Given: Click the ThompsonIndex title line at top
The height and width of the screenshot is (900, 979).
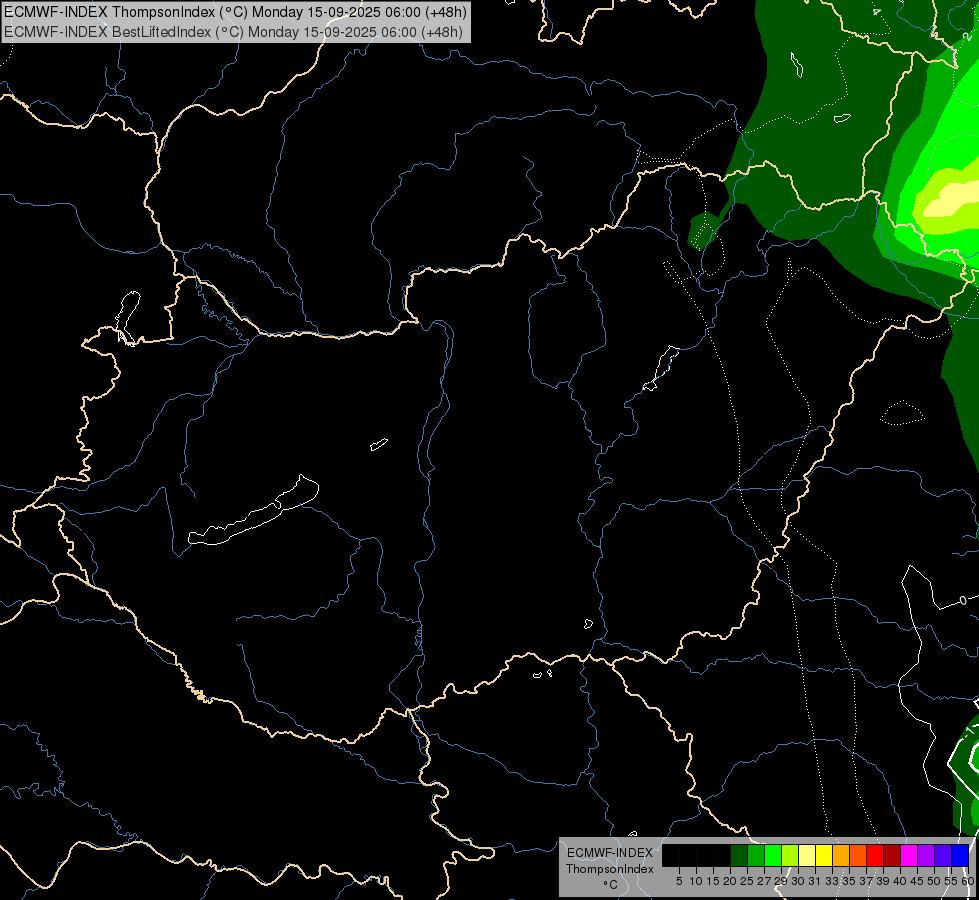Looking at the screenshot, I should coord(235,12).
